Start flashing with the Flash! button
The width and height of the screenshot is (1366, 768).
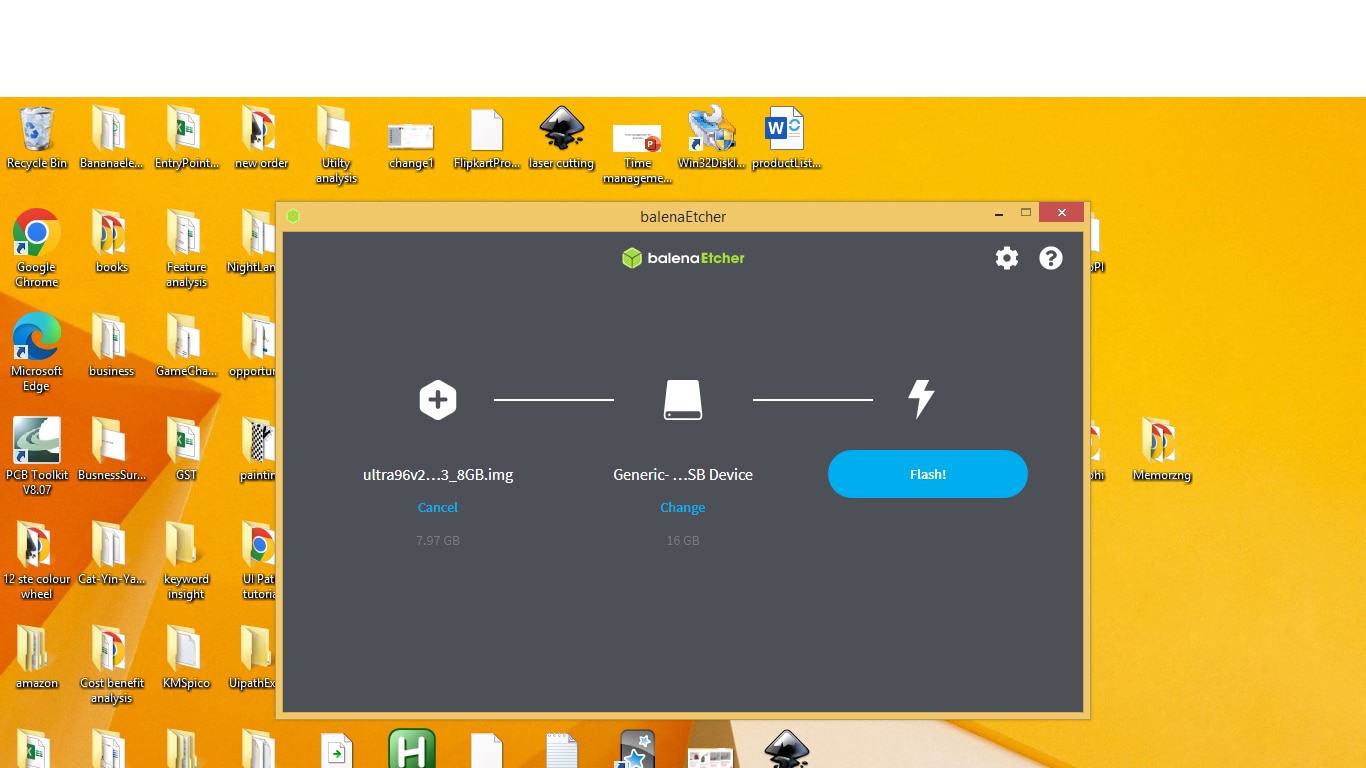coord(928,474)
